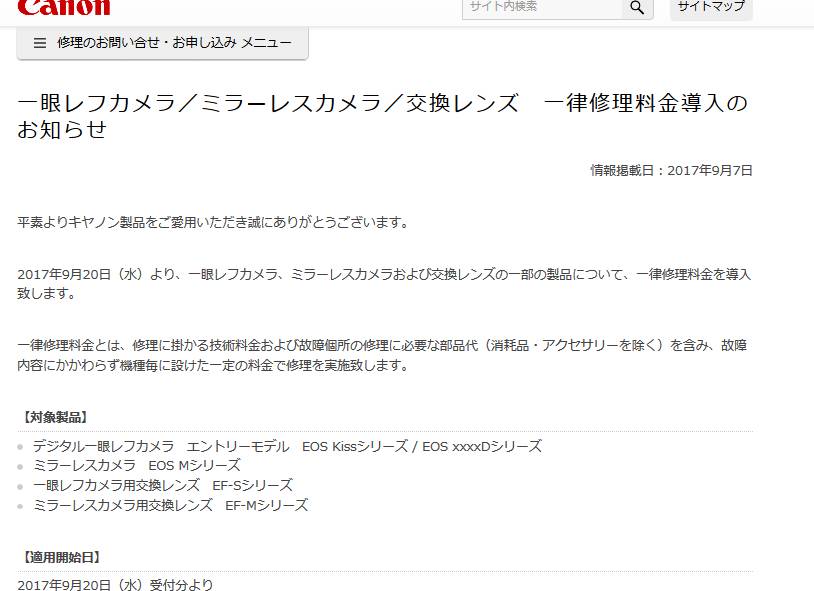
Task: Click the list item EOS Kissシリーズ / EOS xxxxDシリーズ
Action: [287, 446]
